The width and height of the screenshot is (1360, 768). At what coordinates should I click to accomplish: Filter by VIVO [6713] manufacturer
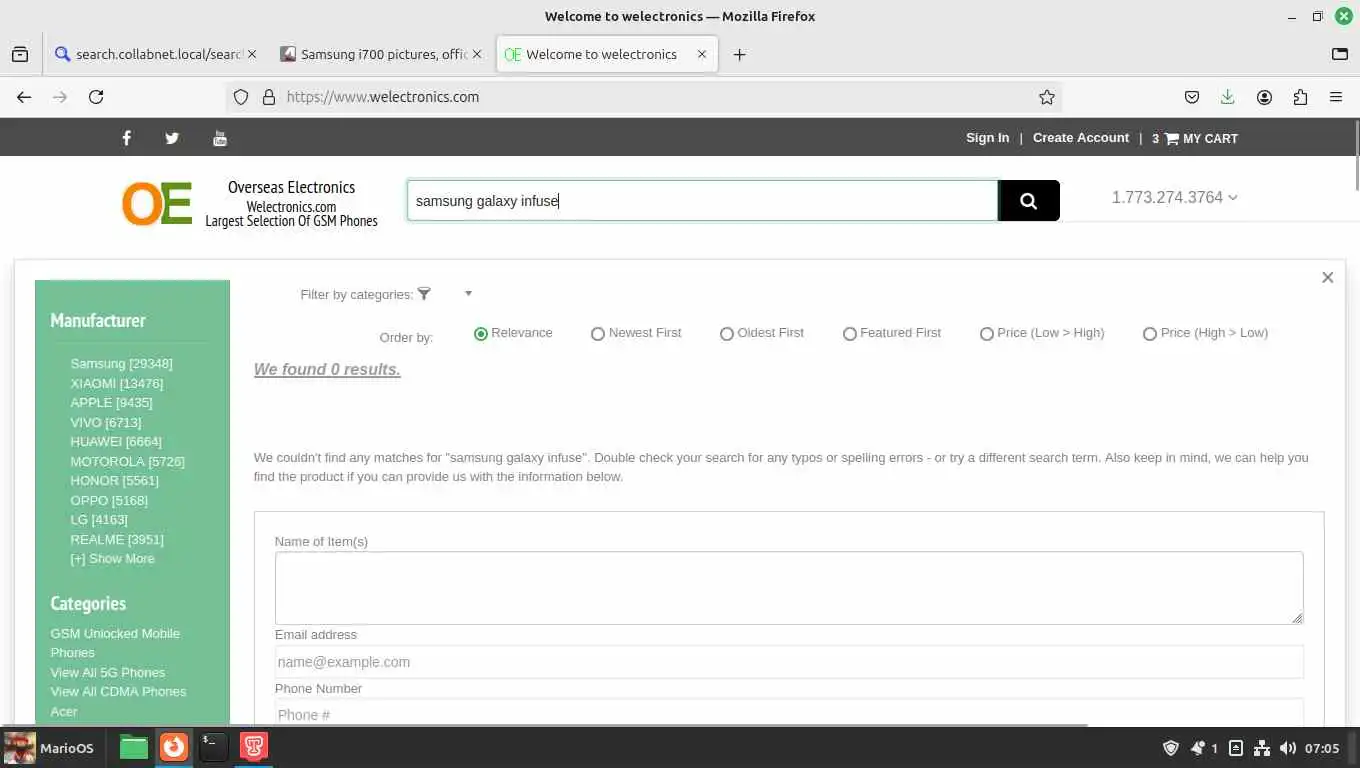click(x=105, y=423)
